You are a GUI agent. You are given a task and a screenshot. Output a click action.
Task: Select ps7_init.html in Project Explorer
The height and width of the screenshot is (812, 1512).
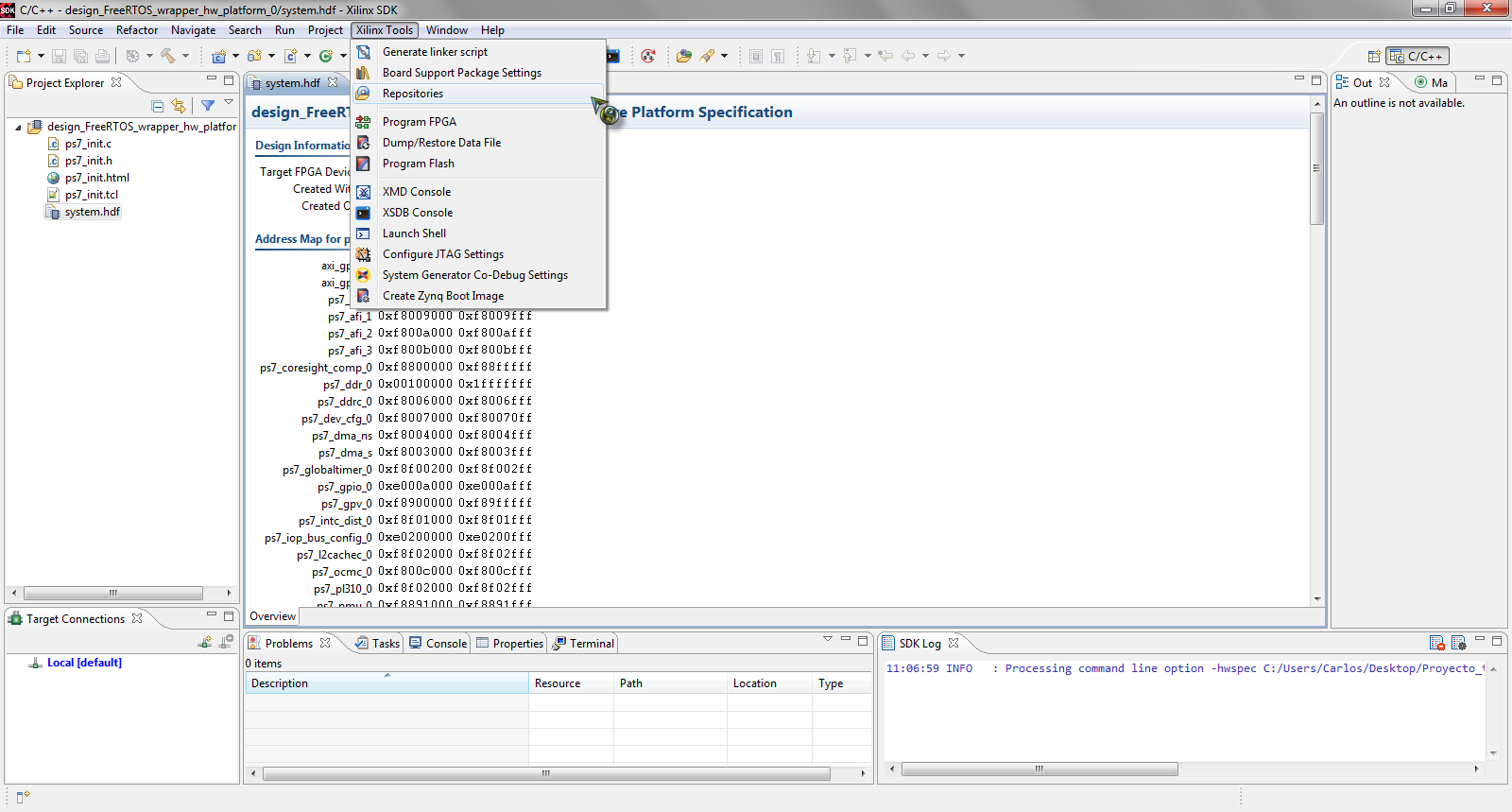tap(96, 178)
